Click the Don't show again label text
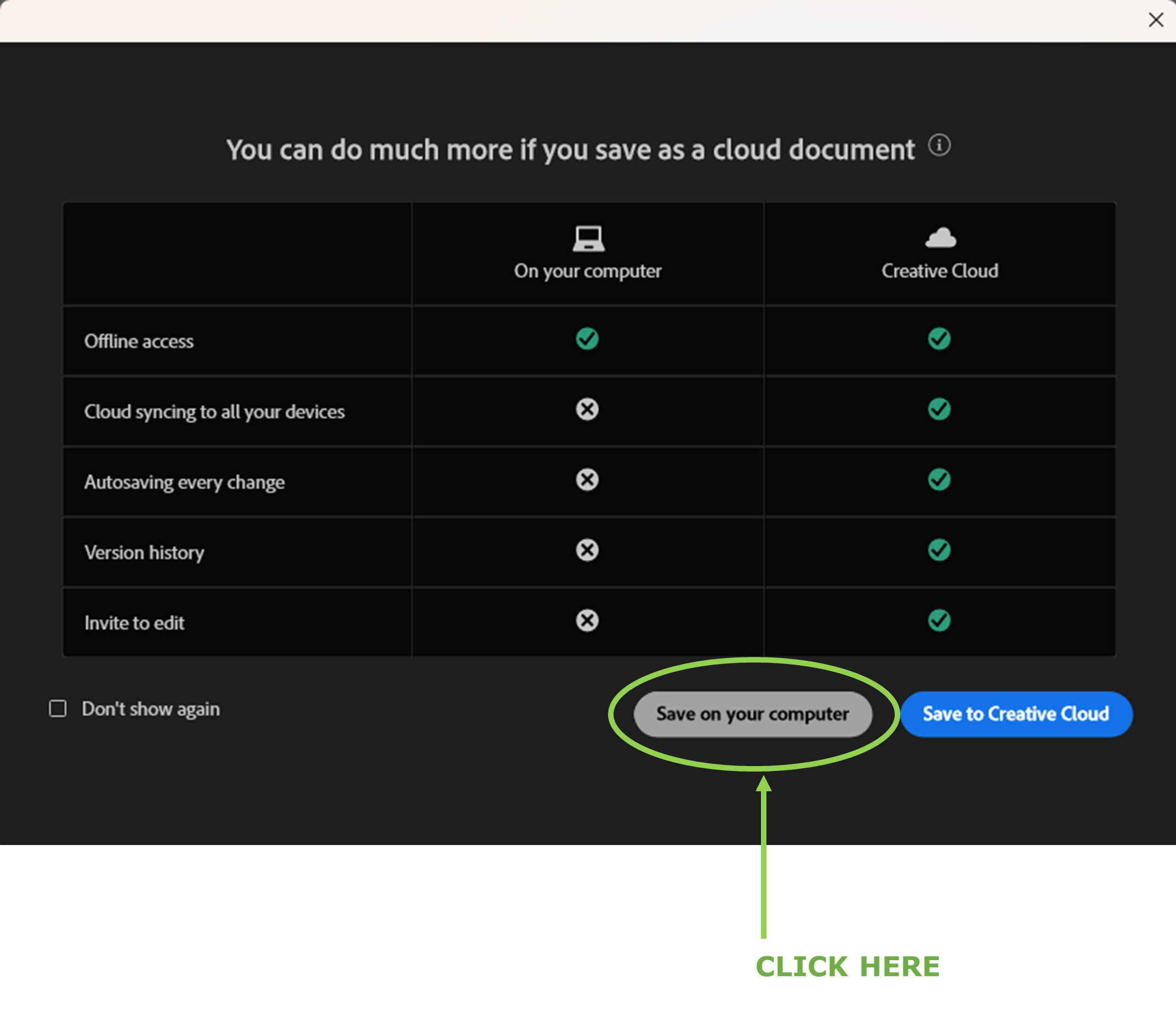1176x1015 pixels. tap(150, 709)
